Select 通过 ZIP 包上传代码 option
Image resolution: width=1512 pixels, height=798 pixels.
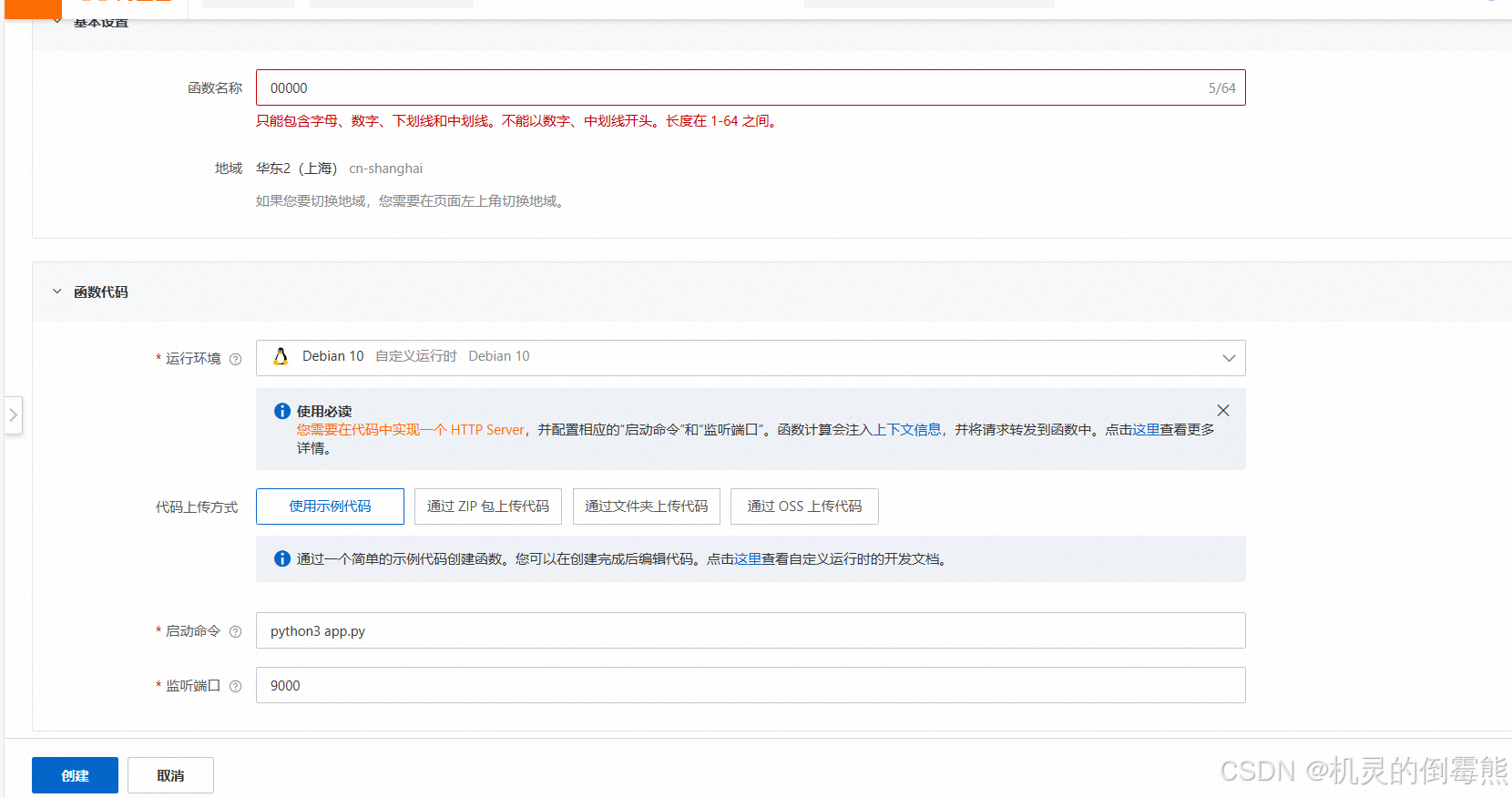pyautogui.click(x=488, y=506)
